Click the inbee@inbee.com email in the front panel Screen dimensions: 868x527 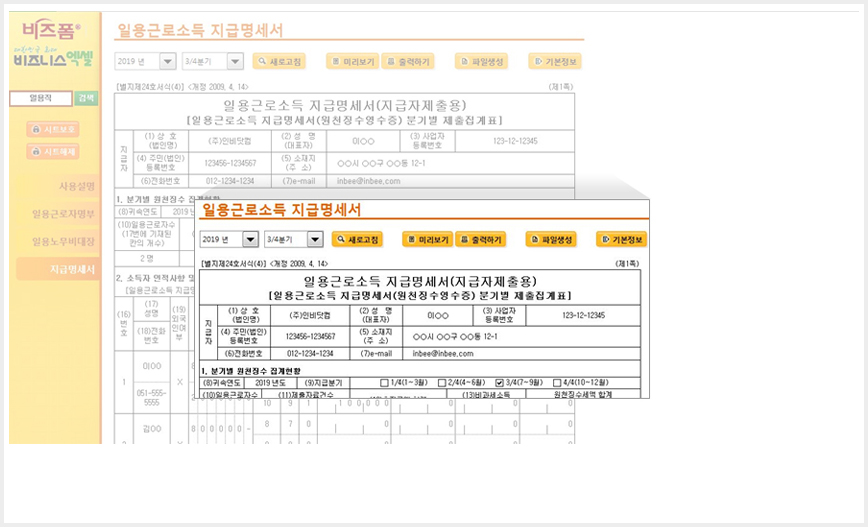click(443, 354)
